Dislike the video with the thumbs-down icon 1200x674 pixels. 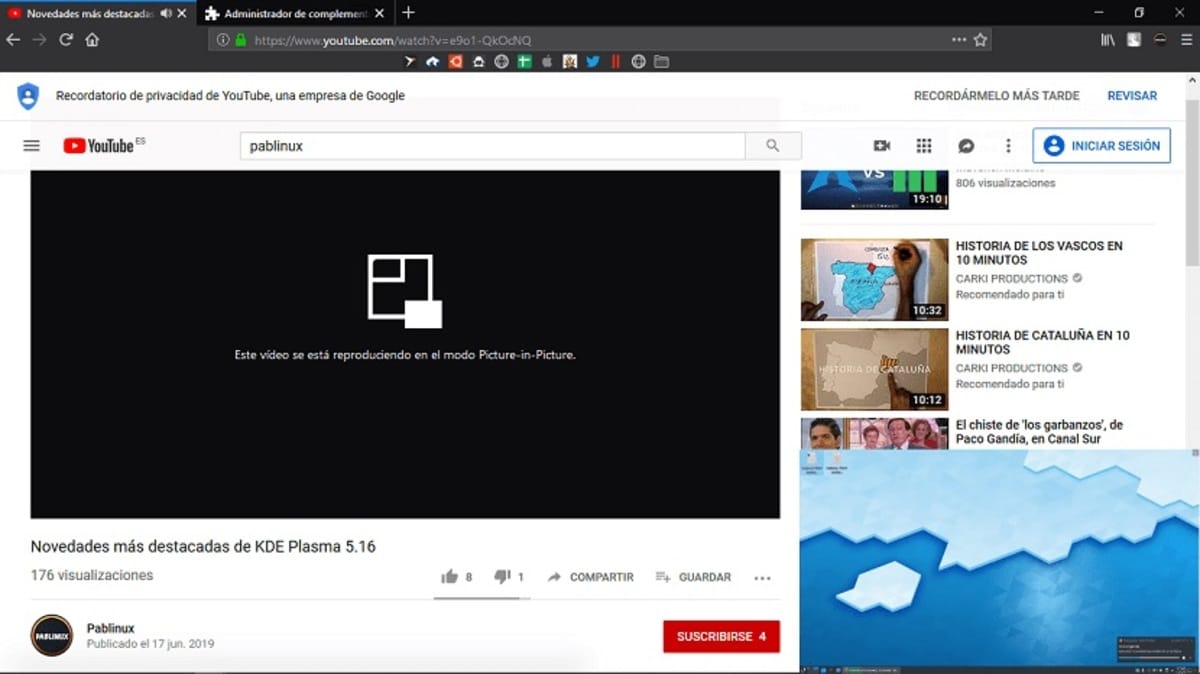pos(502,576)
